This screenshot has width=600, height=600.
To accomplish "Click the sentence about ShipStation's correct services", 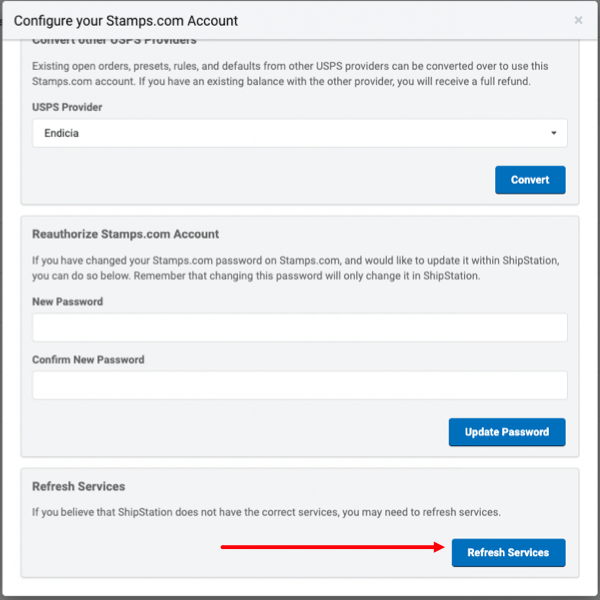I will pos(266,512).
